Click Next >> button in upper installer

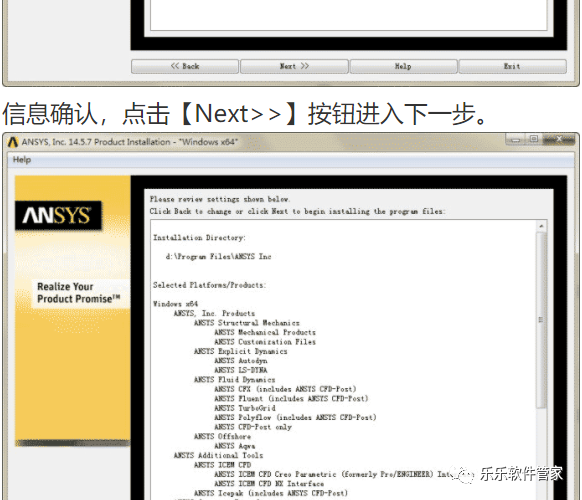pyautogui.click(x=294, y=66)
